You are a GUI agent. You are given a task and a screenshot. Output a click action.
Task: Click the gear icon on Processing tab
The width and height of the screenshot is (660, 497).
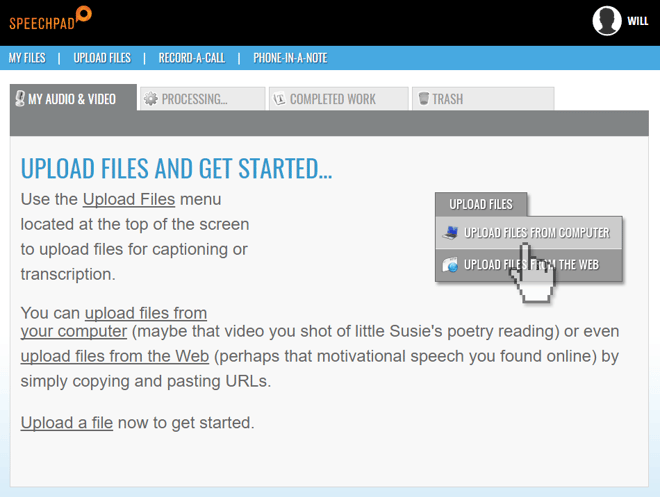click(x=151, y=99)
